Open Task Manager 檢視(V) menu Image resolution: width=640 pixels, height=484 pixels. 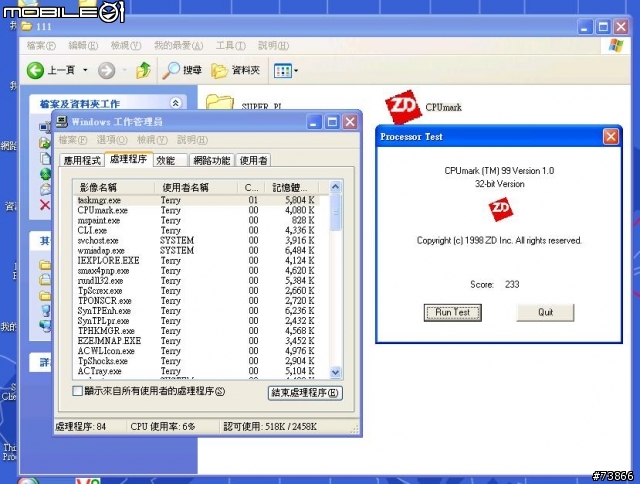coord(152,140)
